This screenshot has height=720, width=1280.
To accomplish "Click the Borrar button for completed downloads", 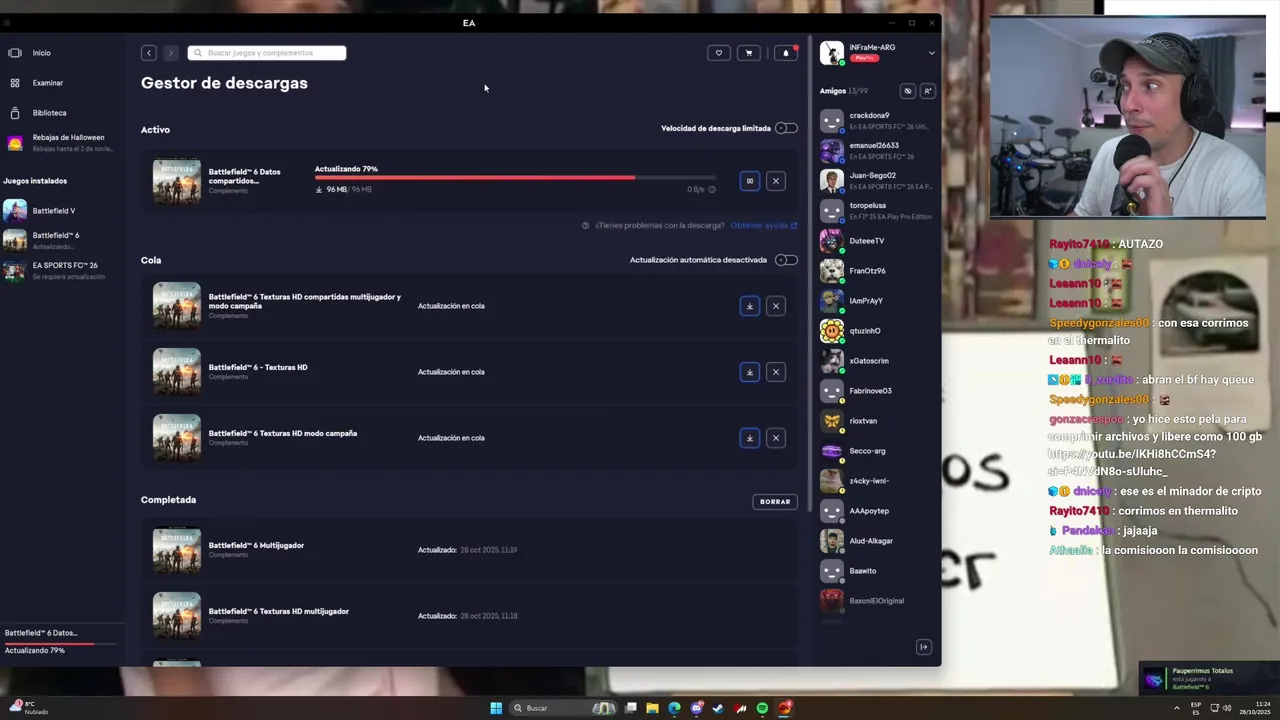I will point(775,502).
